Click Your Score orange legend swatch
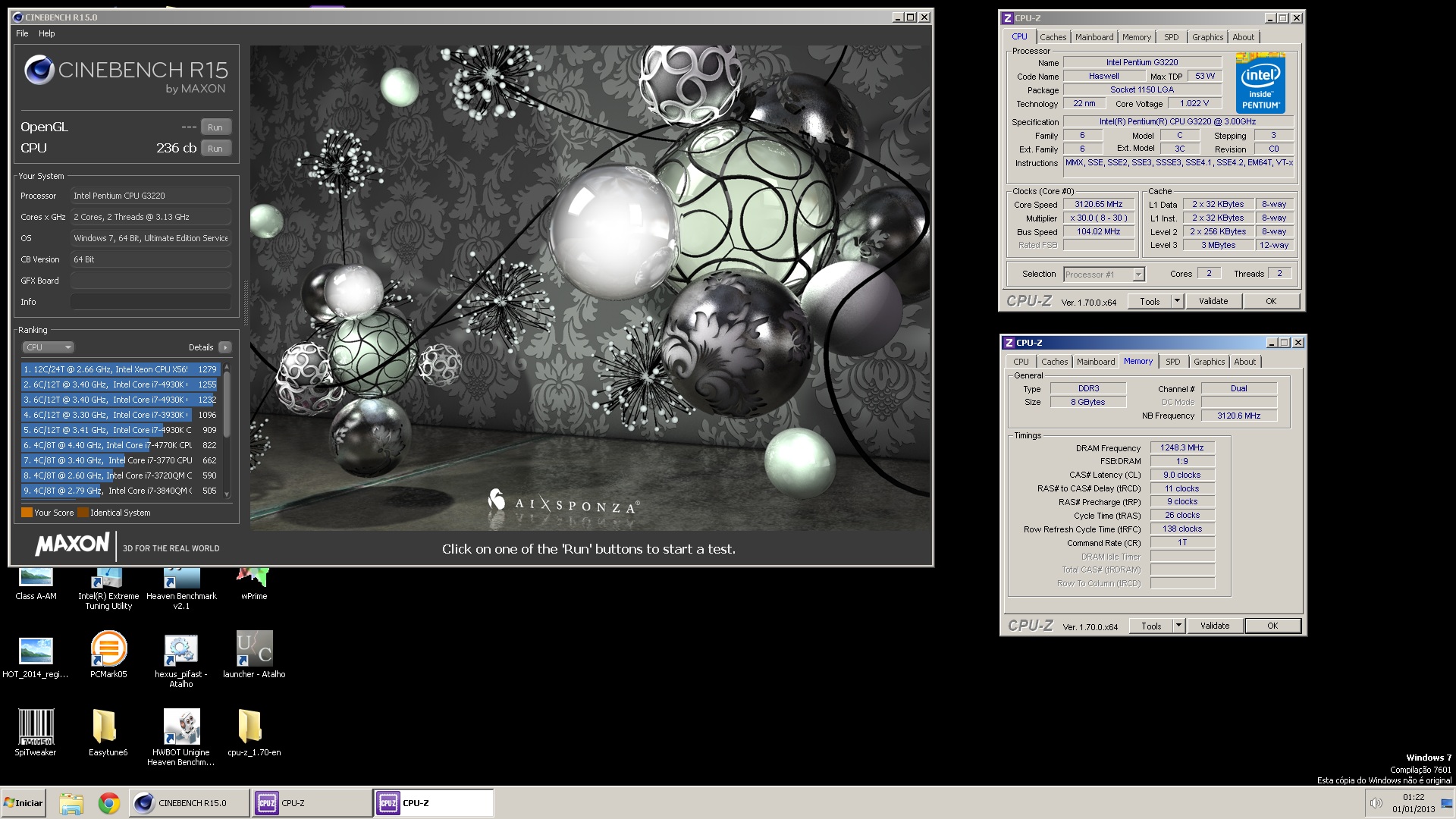 27,513
